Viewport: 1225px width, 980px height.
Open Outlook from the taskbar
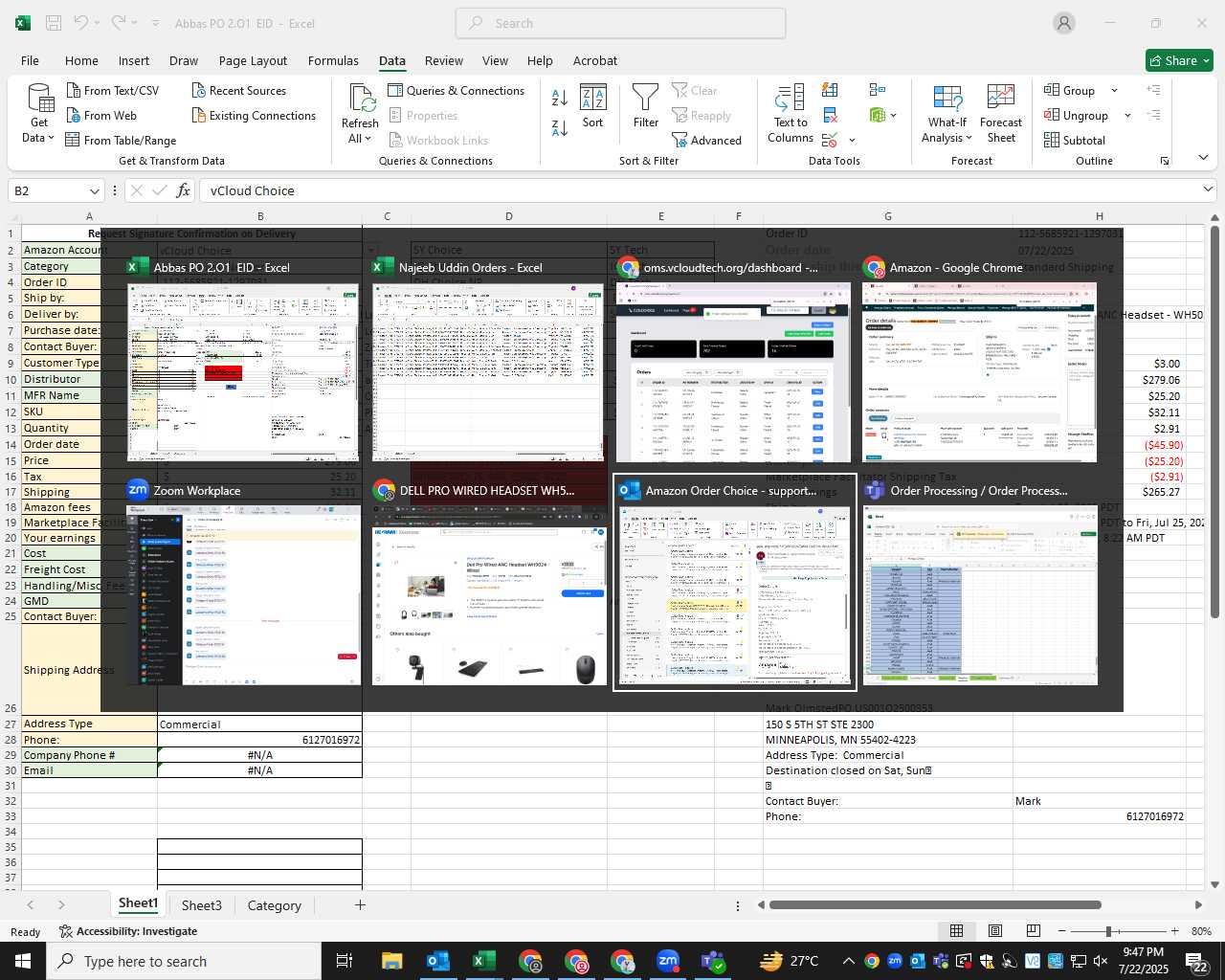point(438,961)
